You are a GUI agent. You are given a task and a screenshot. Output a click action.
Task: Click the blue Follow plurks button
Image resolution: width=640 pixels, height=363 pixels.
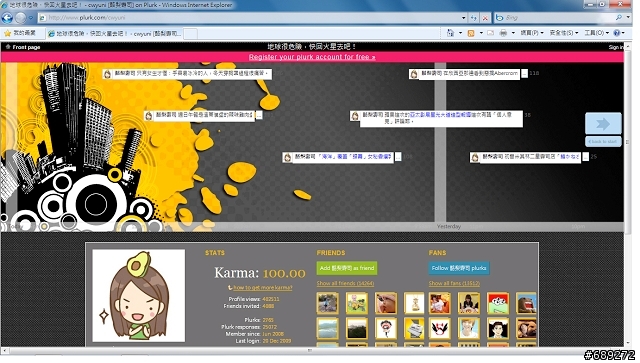click(459, 268)
